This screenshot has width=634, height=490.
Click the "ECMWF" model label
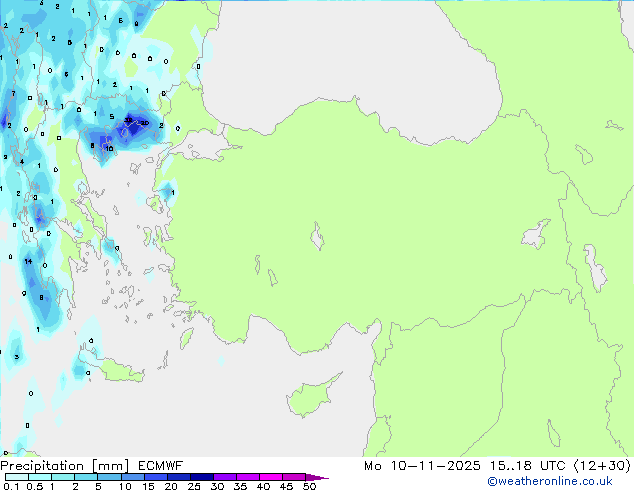(161, 466)
